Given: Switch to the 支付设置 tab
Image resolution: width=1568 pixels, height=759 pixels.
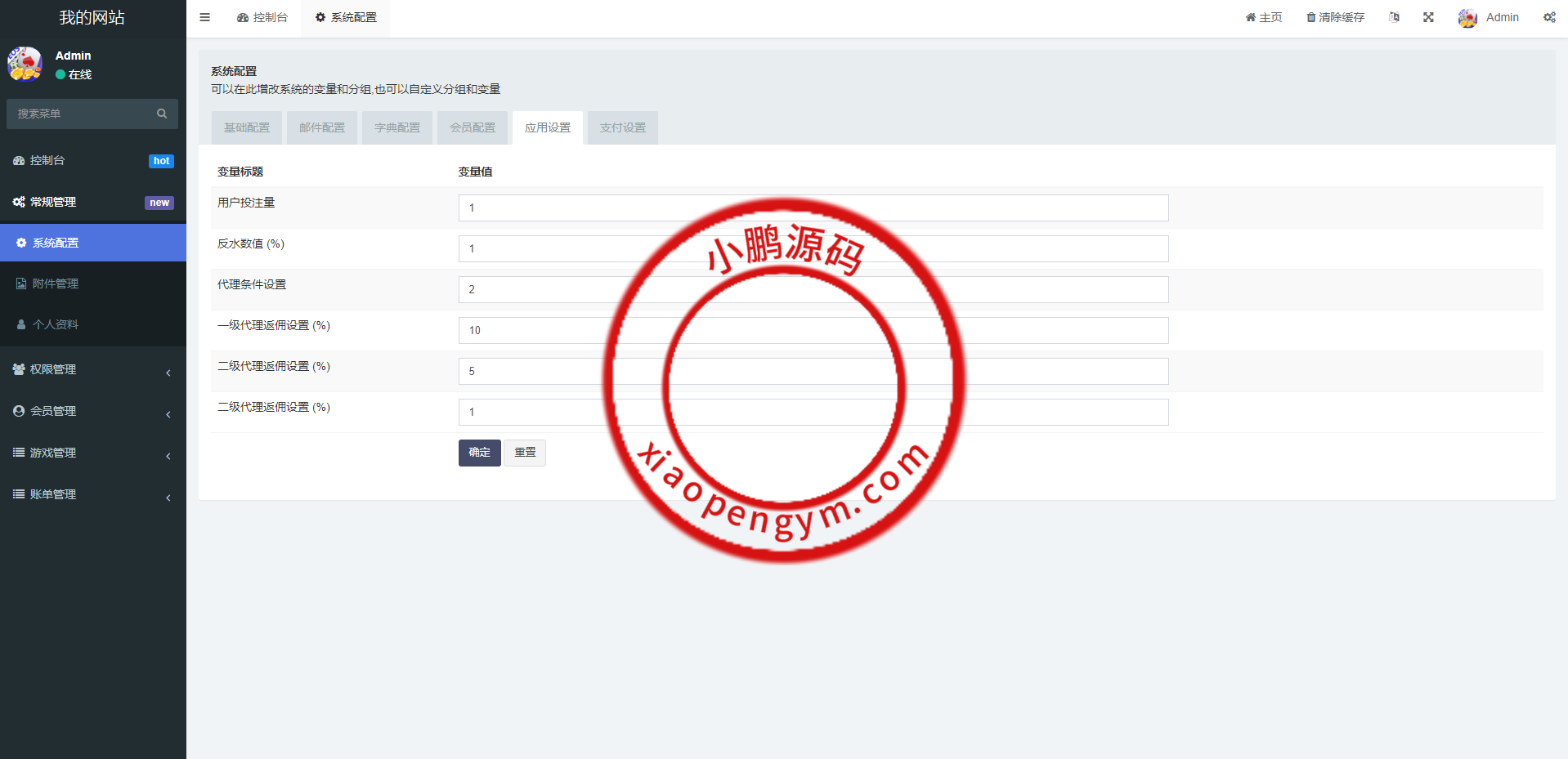Looking at the screenshot, I should 623,127.
